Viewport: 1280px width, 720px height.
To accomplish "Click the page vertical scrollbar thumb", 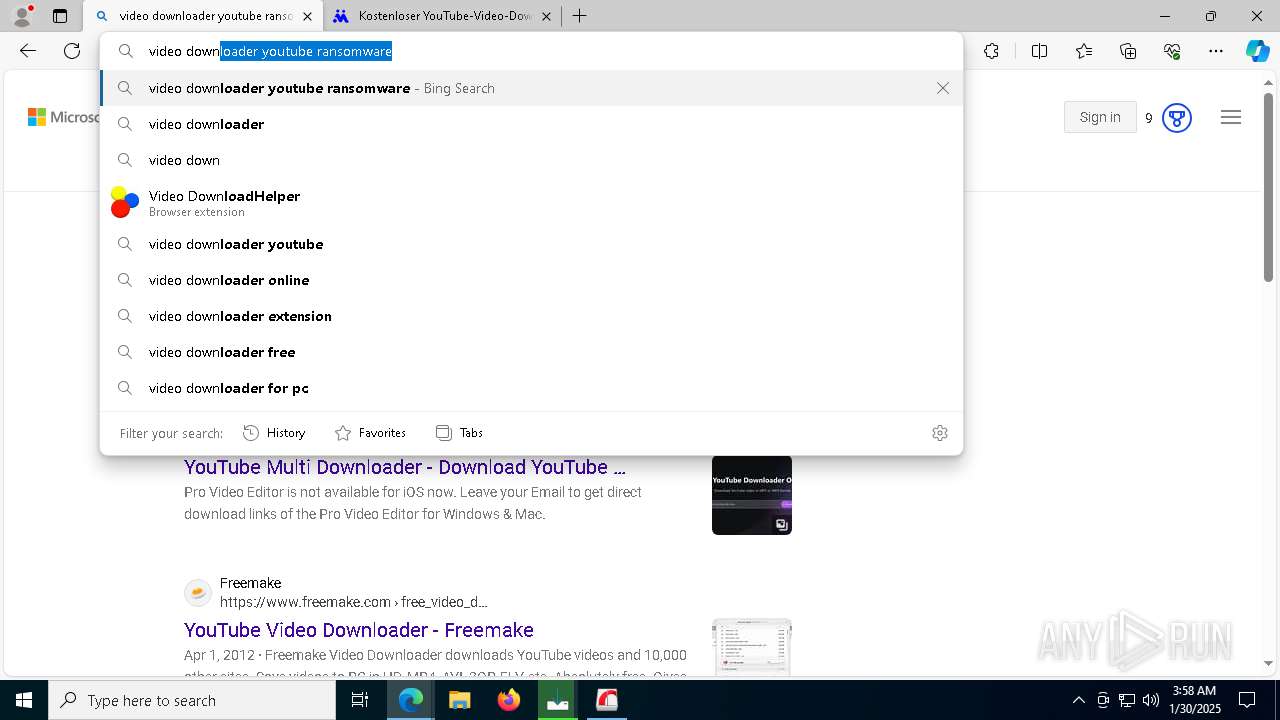I will 1269,187.
